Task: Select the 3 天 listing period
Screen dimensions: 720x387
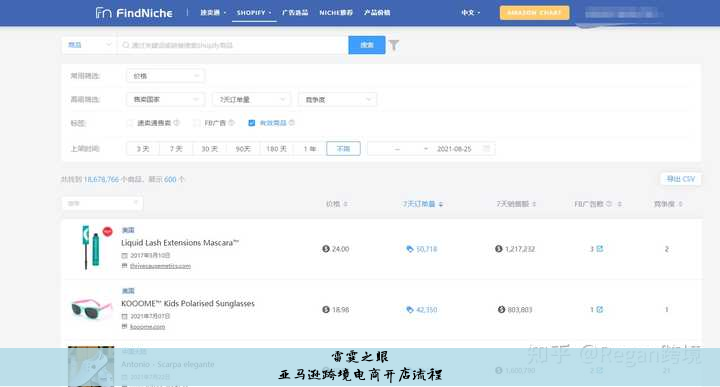Action: coord(143,149)
